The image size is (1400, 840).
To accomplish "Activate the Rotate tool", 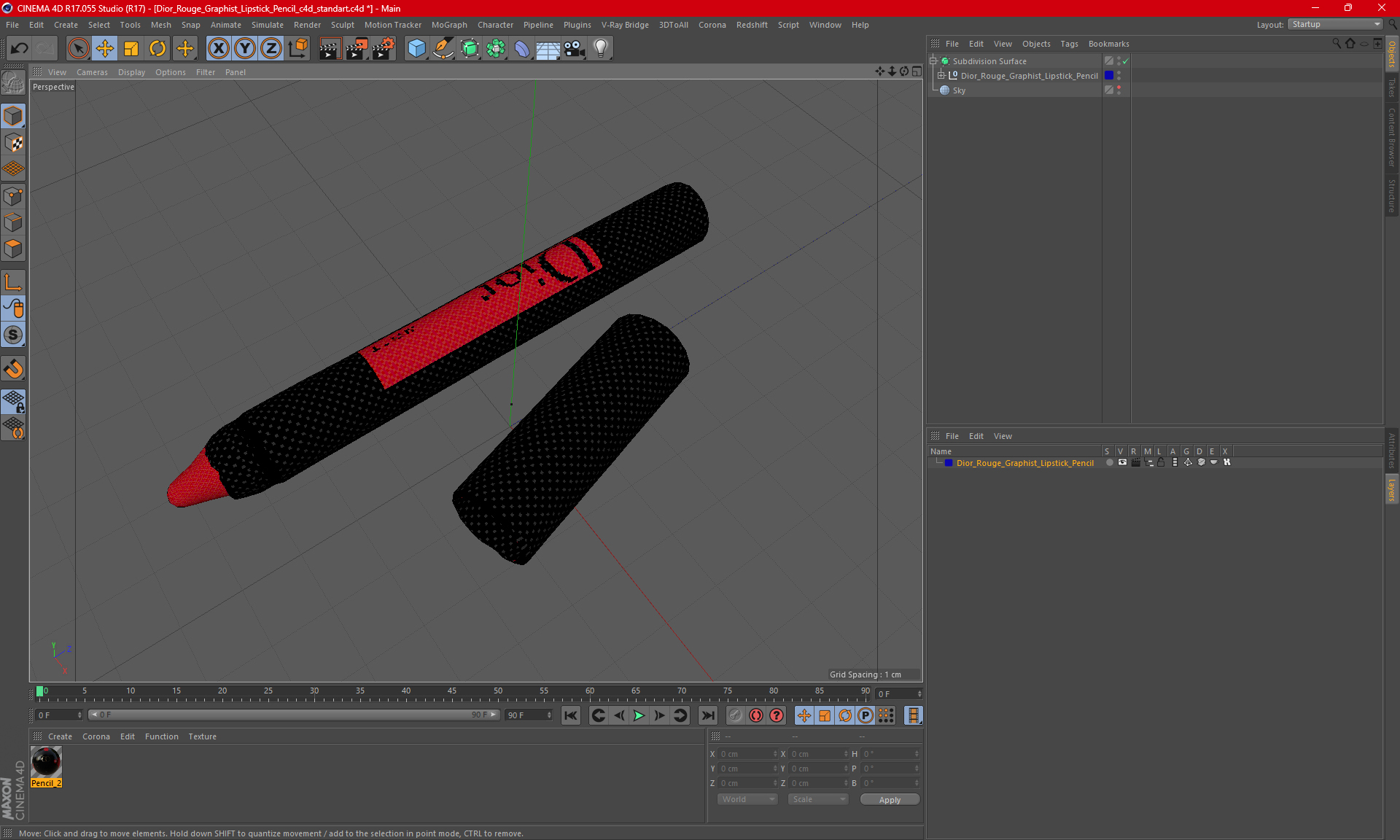I will 157,49.
